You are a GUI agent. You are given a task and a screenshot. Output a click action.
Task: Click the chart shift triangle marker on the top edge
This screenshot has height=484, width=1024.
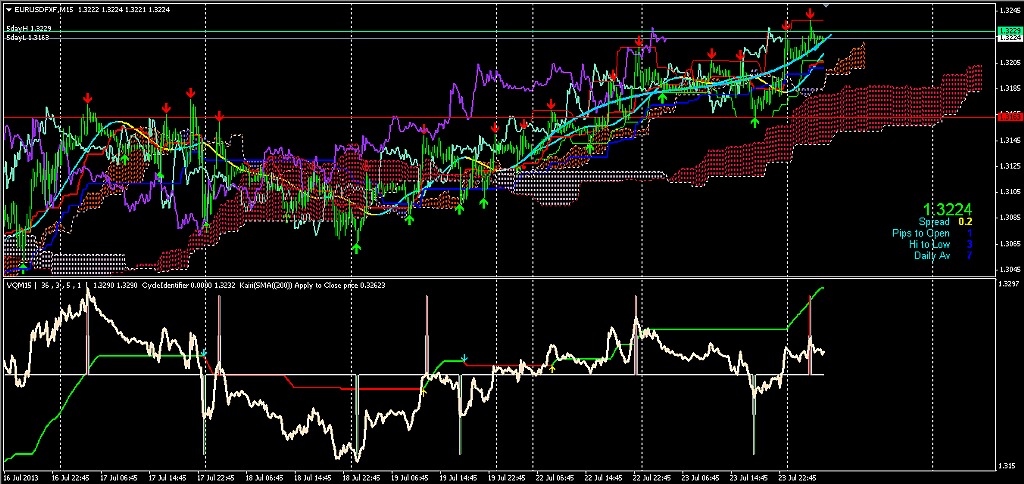coord(826,7)
